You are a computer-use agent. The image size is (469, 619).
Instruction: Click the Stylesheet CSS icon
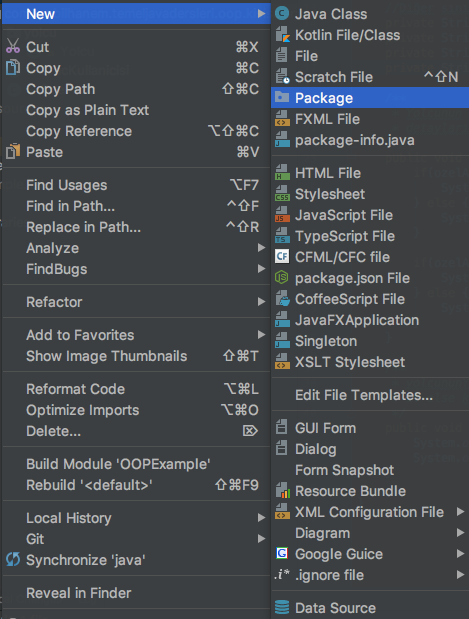tap(282, 194)
